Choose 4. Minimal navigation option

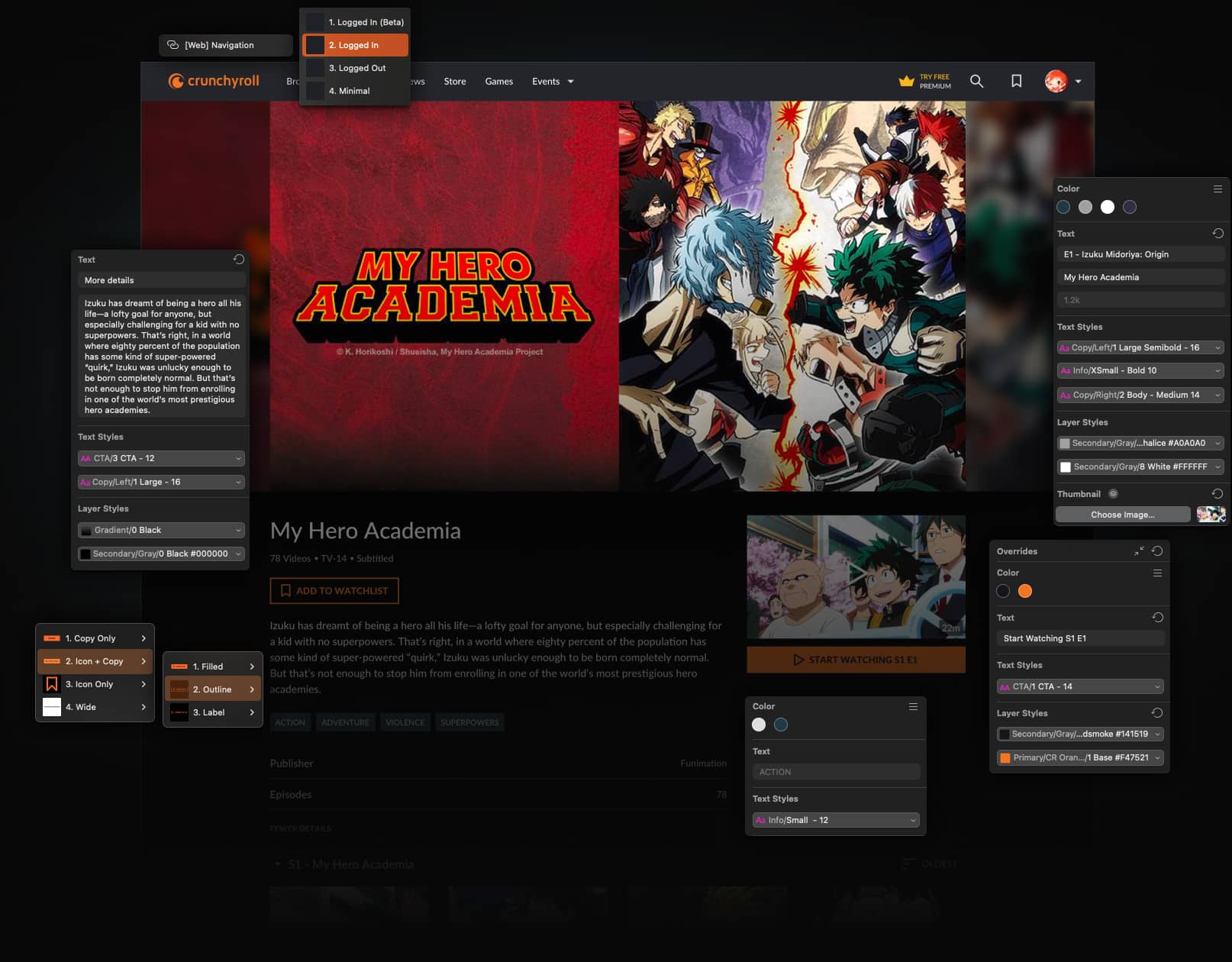(356, 91)
